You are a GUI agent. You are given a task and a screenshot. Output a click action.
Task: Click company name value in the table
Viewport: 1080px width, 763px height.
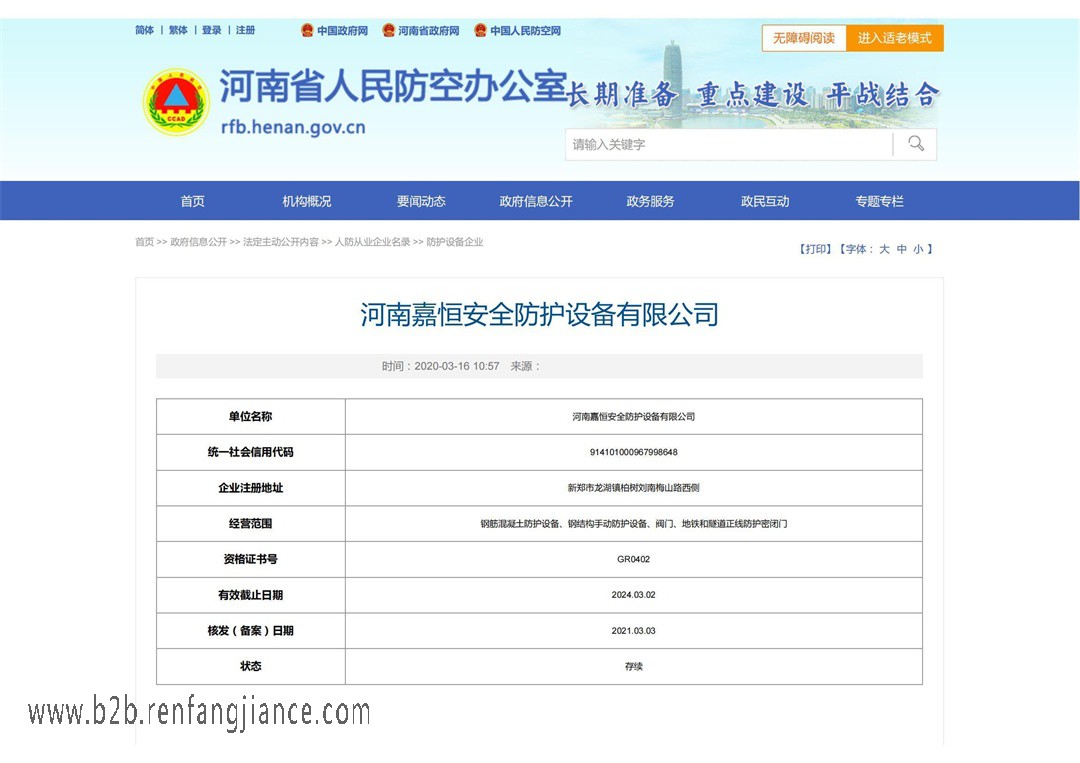coord(634,417)
